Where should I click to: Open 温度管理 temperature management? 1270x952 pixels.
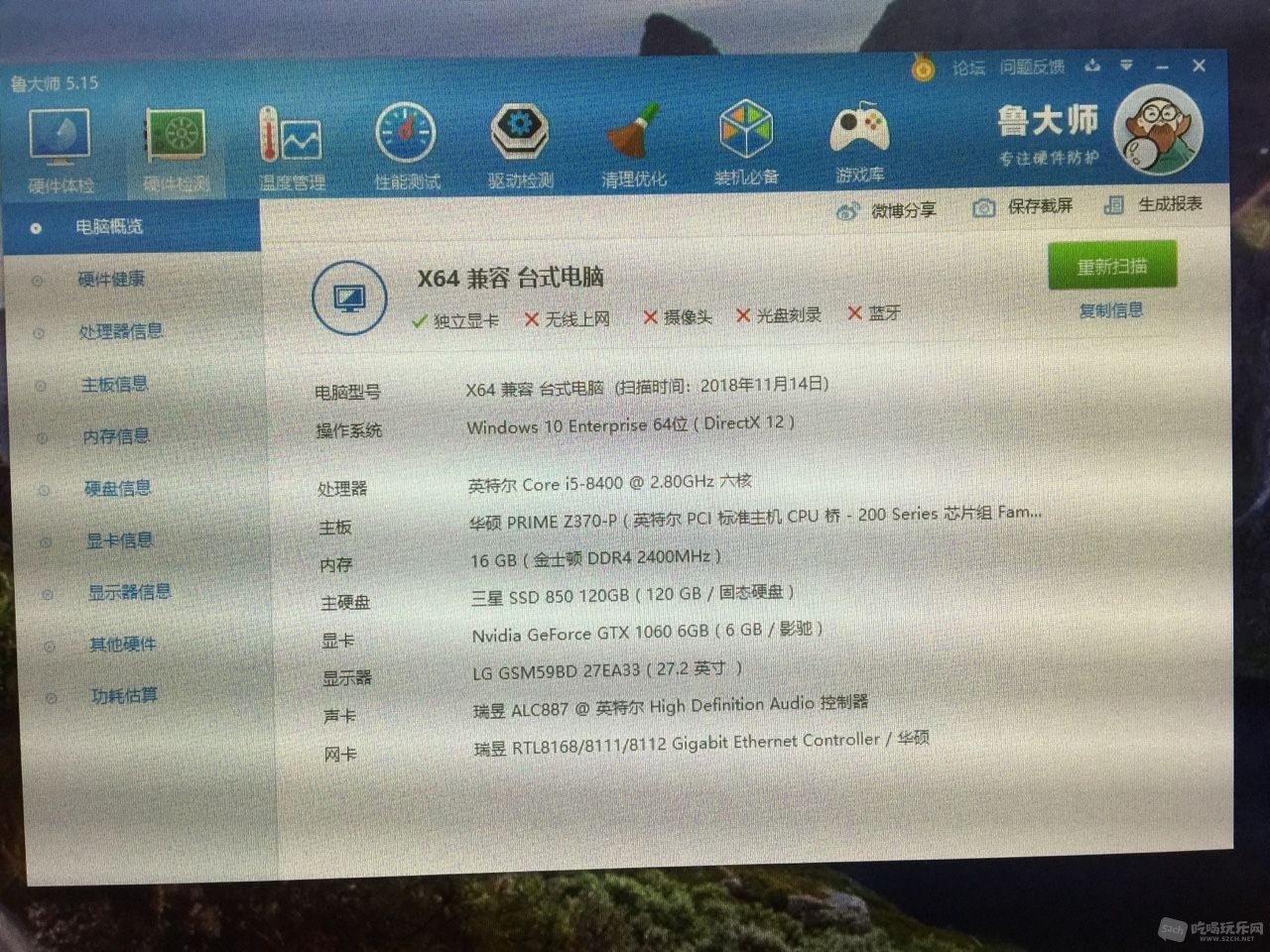coord(292,147)
